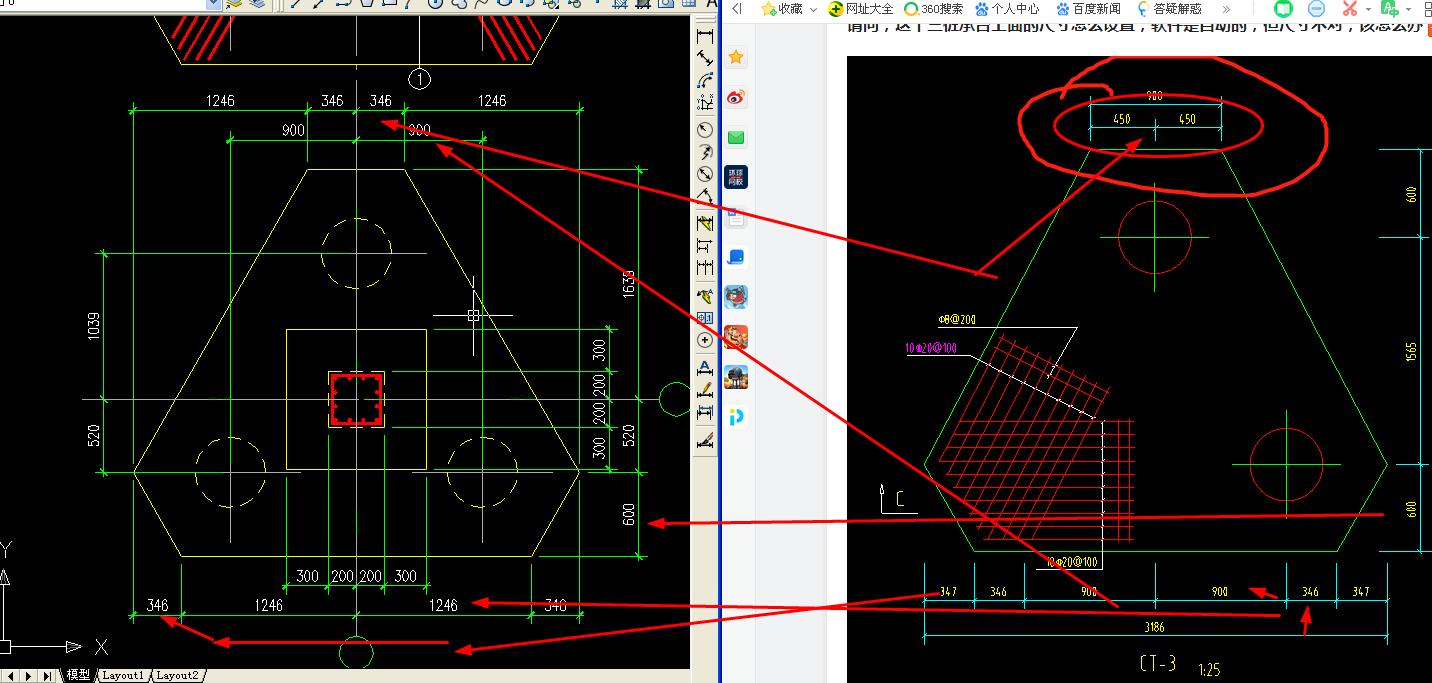Open the Dimension Style manager icon
Image resolution: width=1432 pixels, height=683 pixels.
(705, 439)
